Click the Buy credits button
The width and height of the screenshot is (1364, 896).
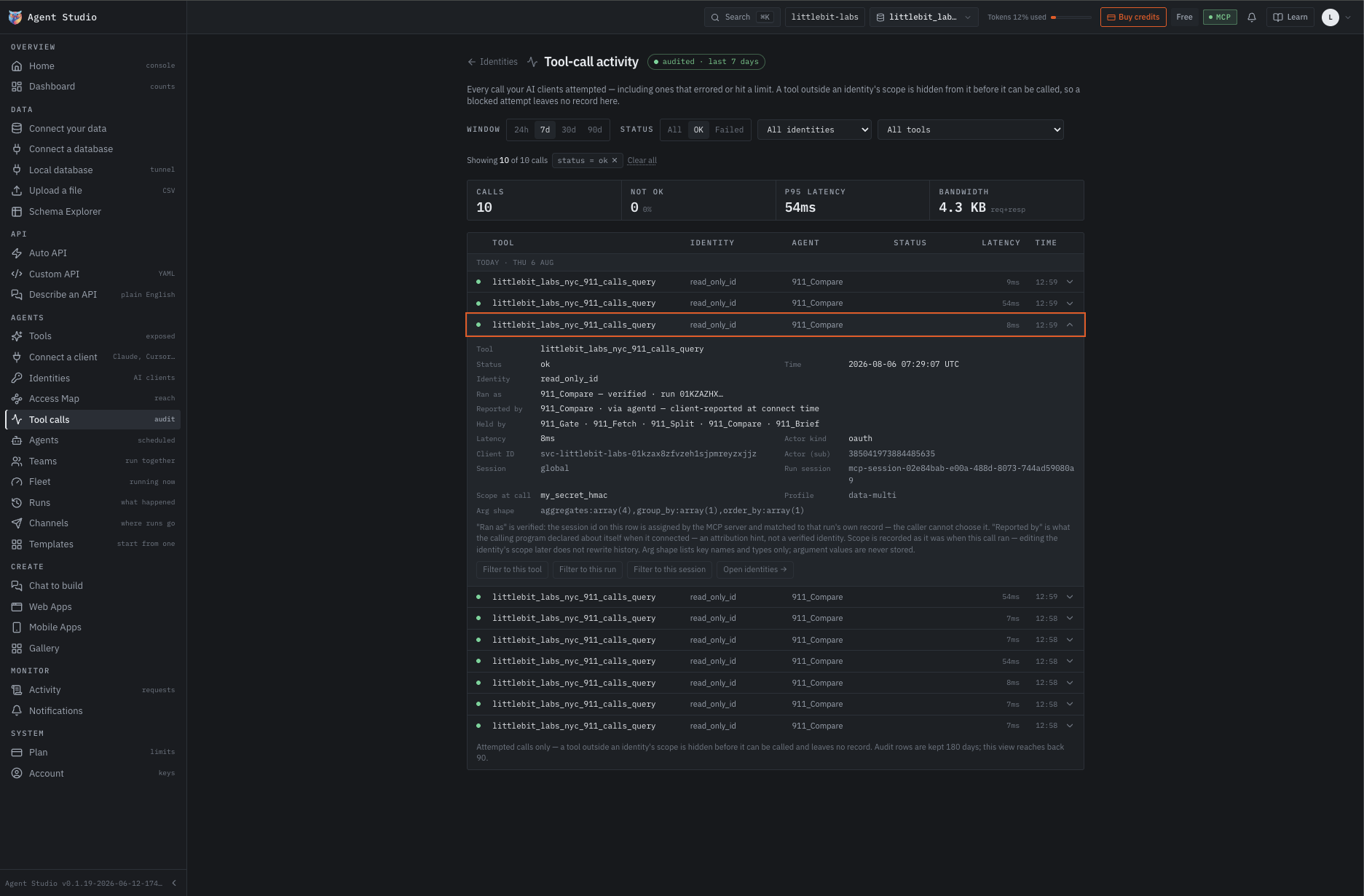click(x=1133, y=17)
